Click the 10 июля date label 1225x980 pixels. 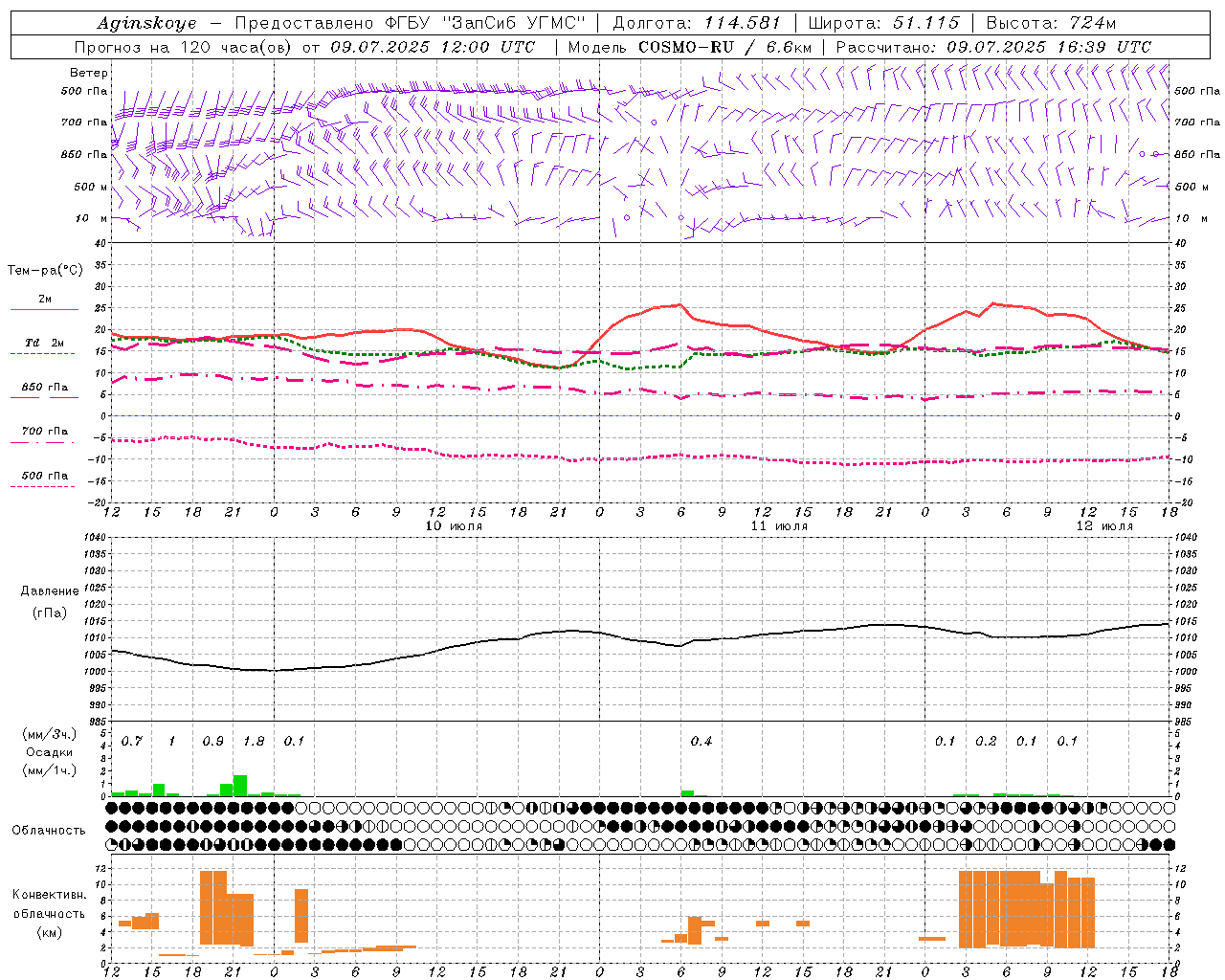pyautogui.click(x=455, y=526)
